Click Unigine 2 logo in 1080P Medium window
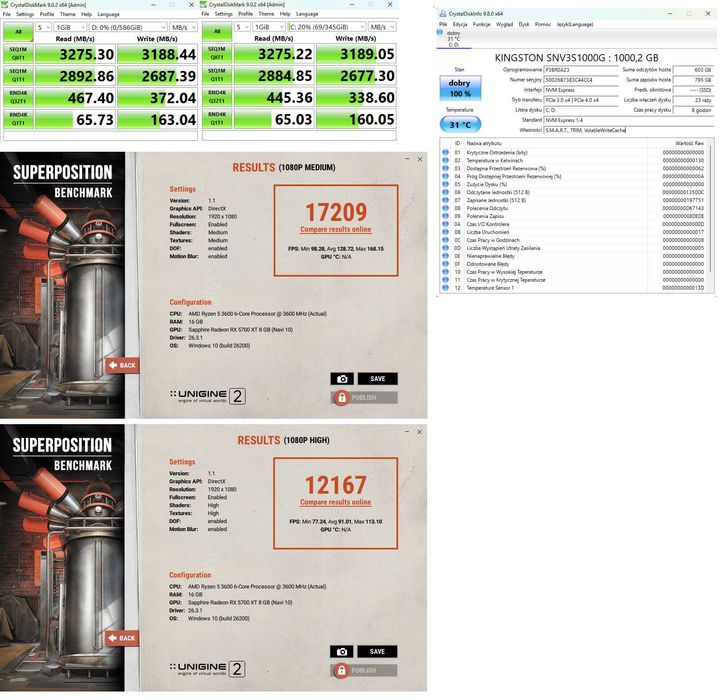Screen dimensions: 725x700 (x=208, y=396)
